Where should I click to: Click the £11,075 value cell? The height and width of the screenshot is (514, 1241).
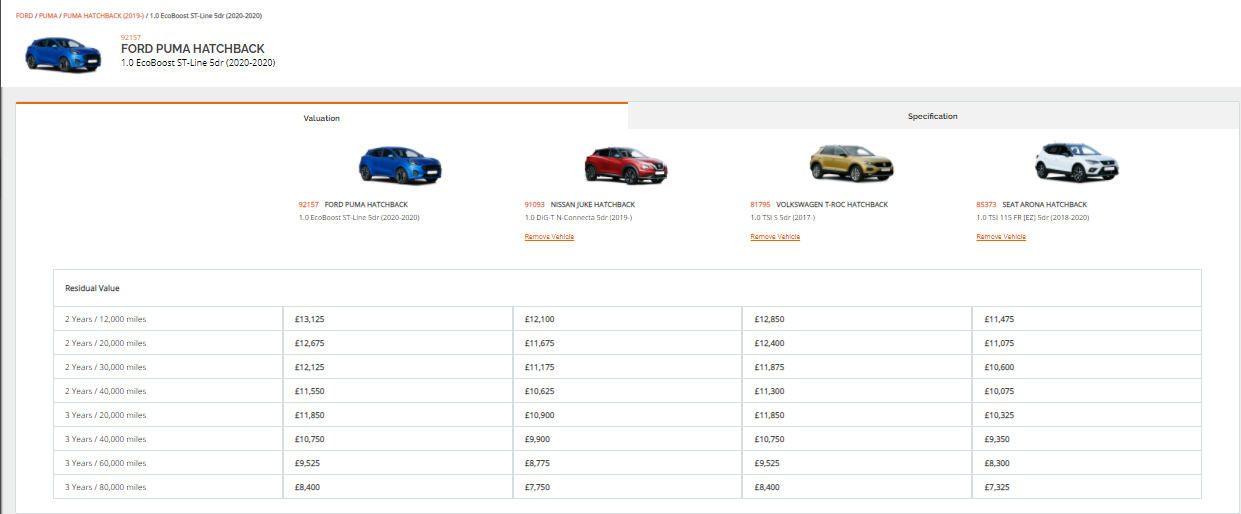click(x=1087, y=343)
